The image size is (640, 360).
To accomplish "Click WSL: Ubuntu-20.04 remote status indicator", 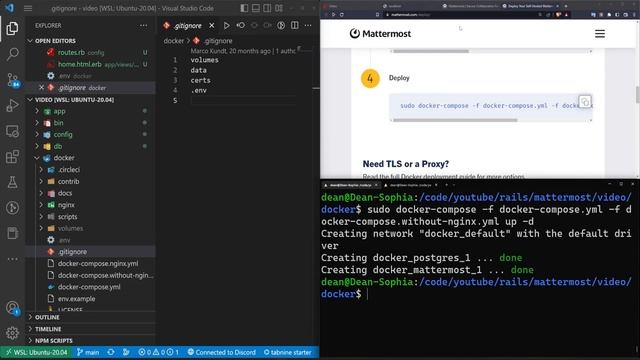I will click(x=36, y=352).
